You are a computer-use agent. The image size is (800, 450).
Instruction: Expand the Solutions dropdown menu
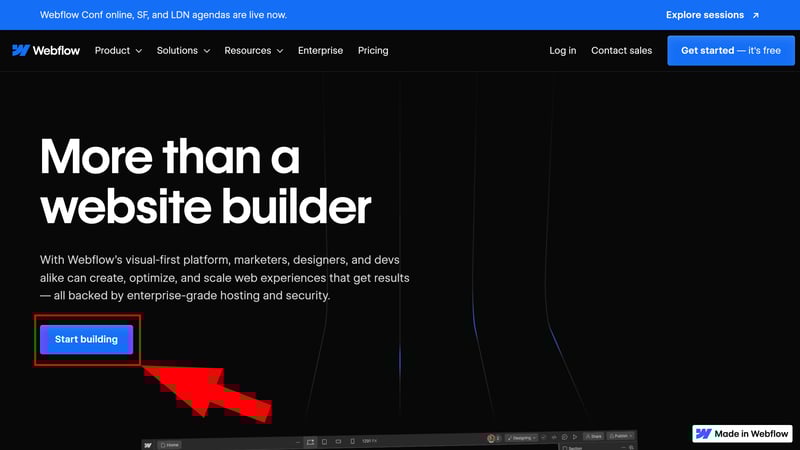click(183, 51)
